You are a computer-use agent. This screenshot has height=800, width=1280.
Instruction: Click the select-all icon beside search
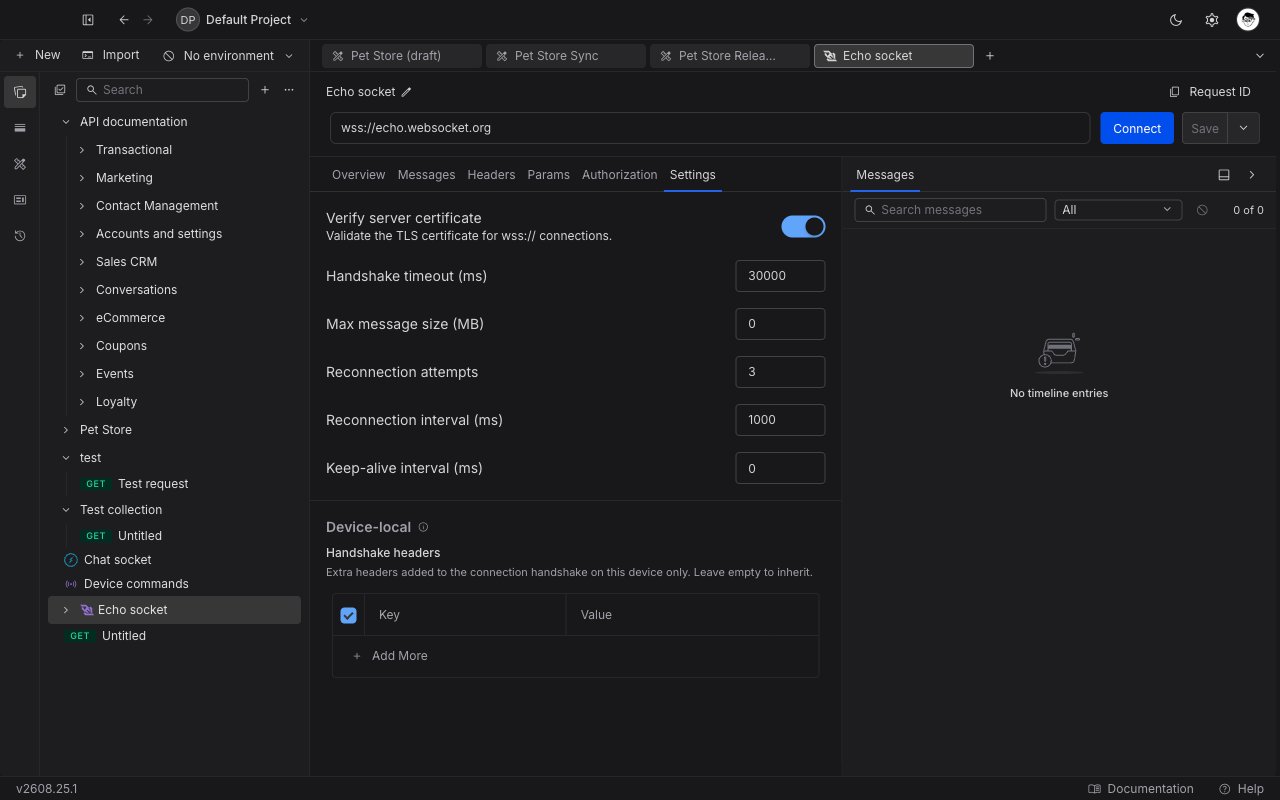point(60,90)
